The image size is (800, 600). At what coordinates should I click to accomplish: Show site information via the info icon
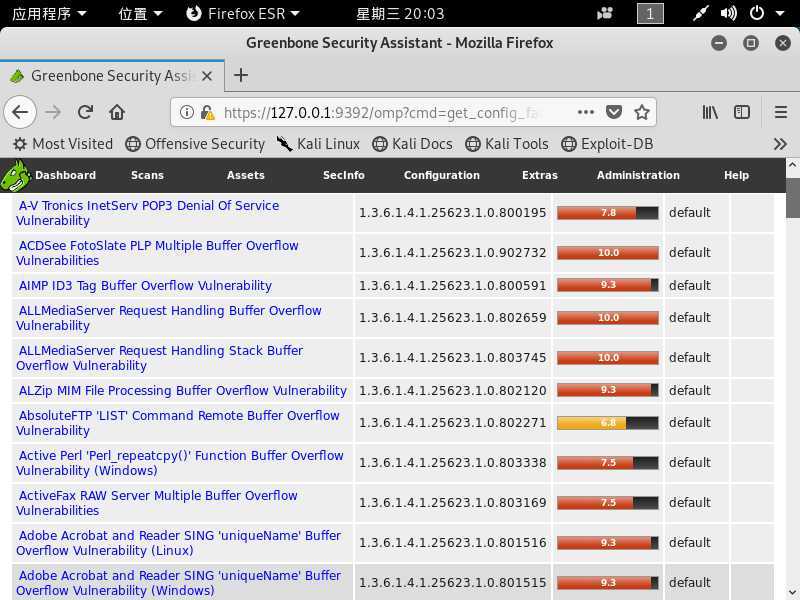coord(187,112)
